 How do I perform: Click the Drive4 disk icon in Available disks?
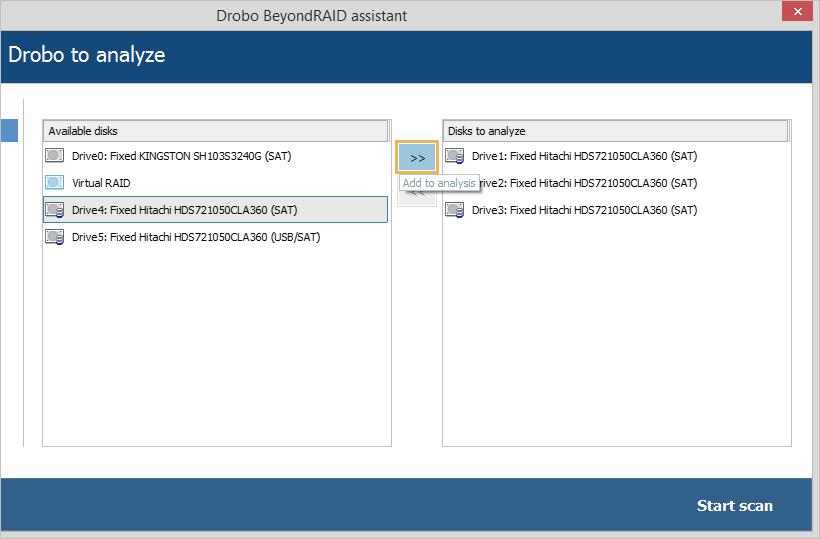[55, 210]
